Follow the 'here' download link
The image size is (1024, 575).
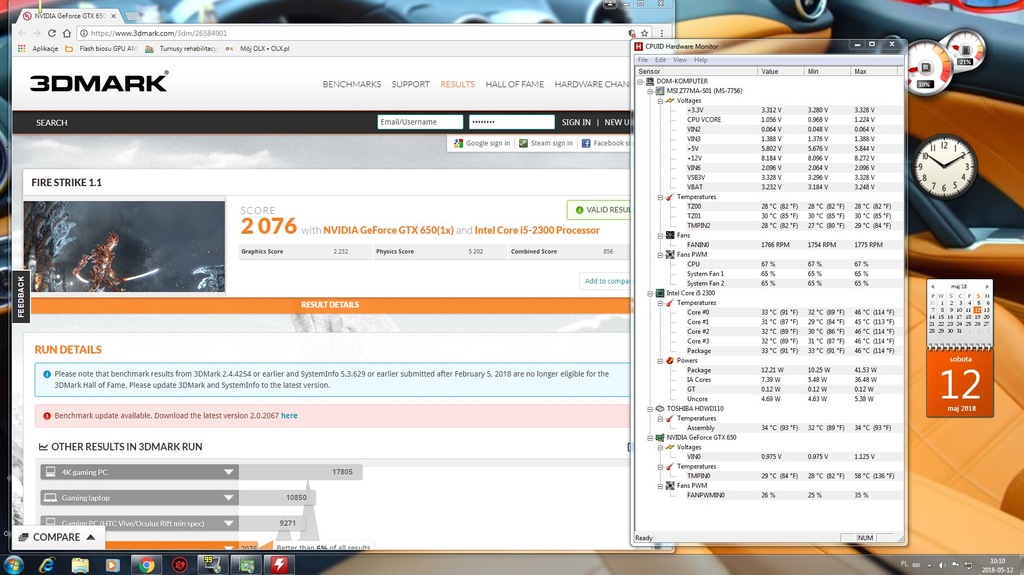click(x=289, y=416)
